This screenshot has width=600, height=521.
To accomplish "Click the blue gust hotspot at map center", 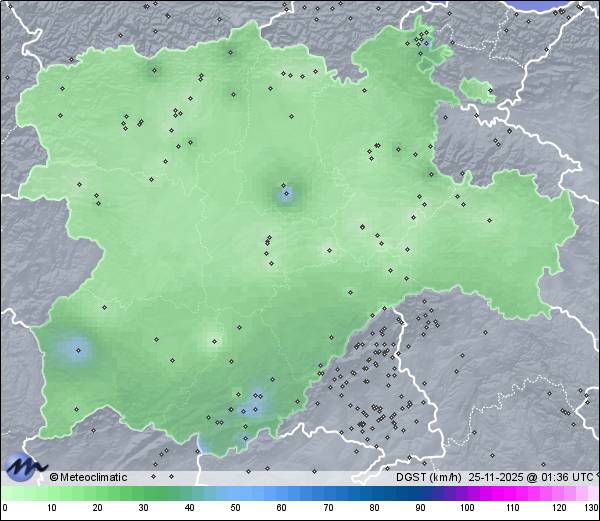I will coord(286,194).
